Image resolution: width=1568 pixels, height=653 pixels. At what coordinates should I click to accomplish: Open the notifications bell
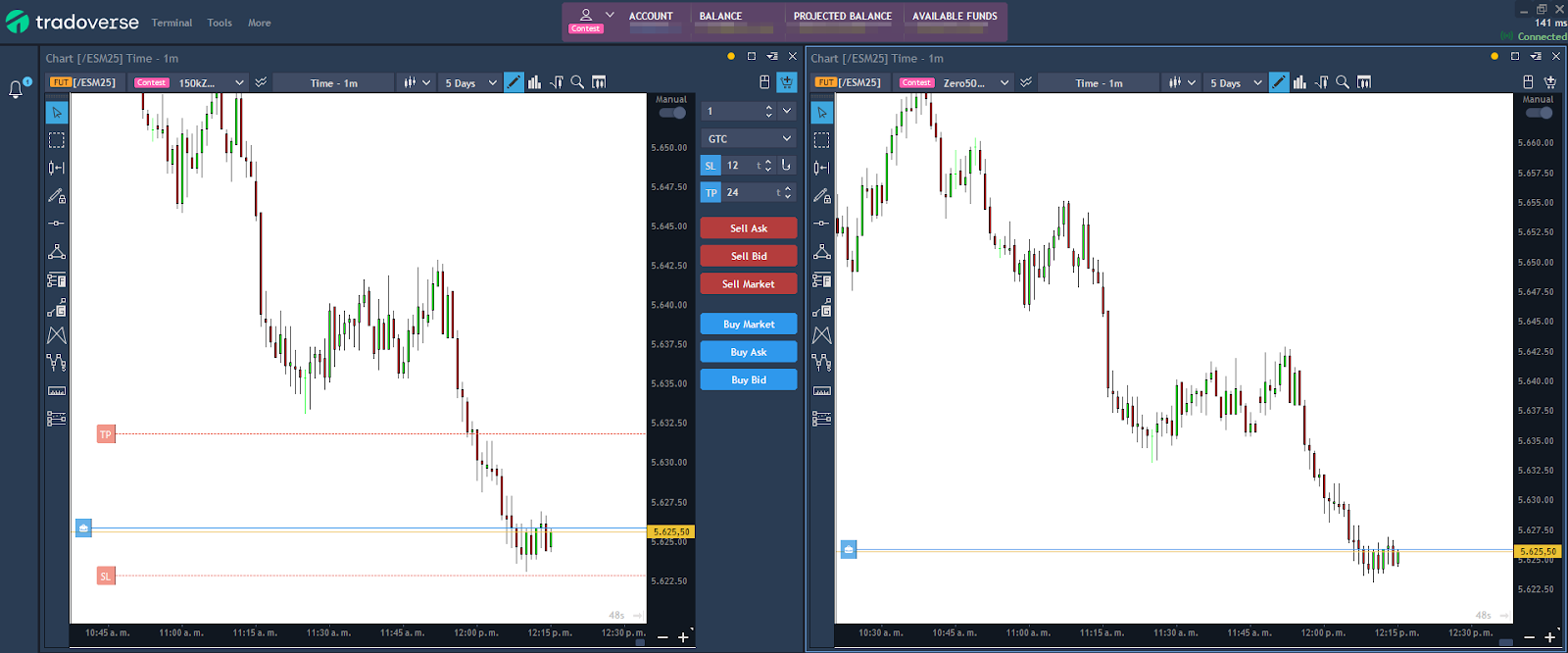click(16, 90)
